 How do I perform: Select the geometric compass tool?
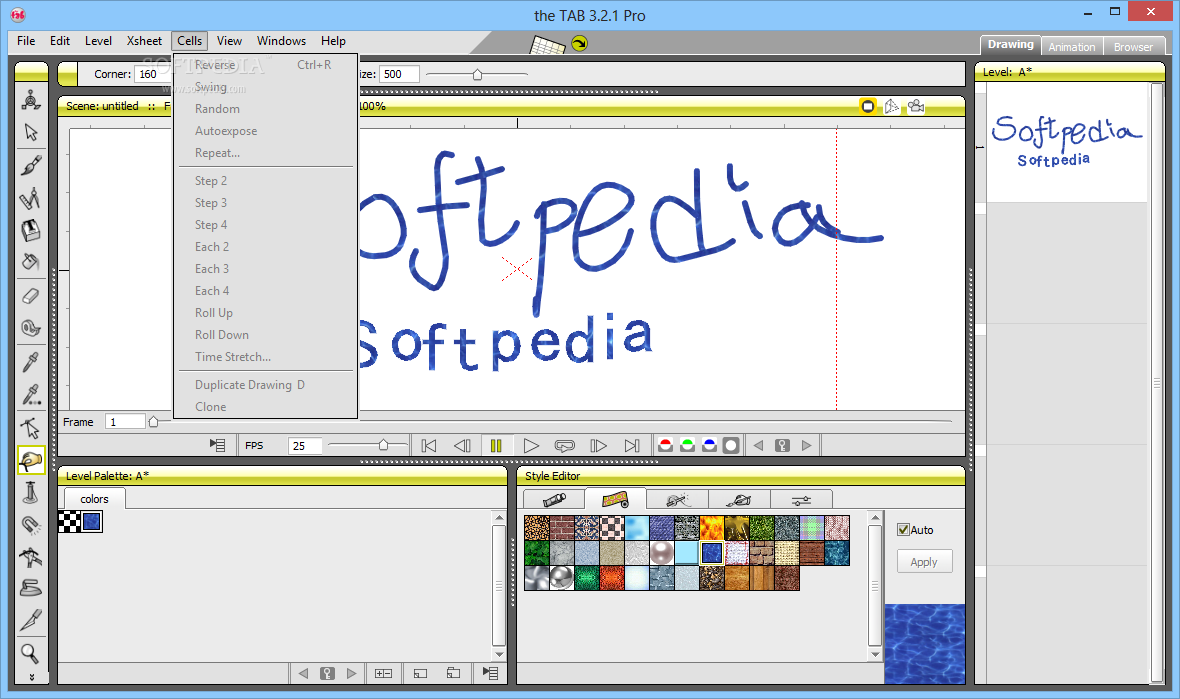coord(31,199)
